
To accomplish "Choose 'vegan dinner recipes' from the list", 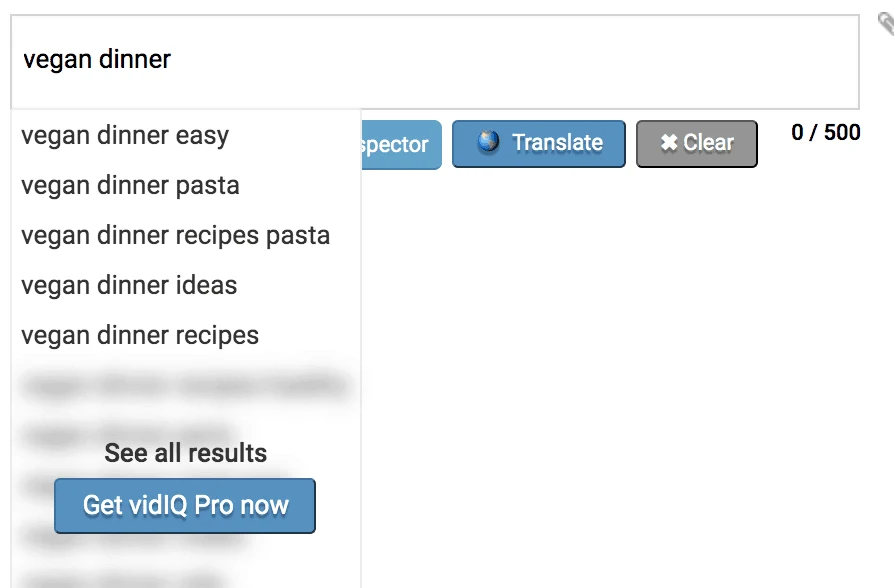I will click(140, 335).
